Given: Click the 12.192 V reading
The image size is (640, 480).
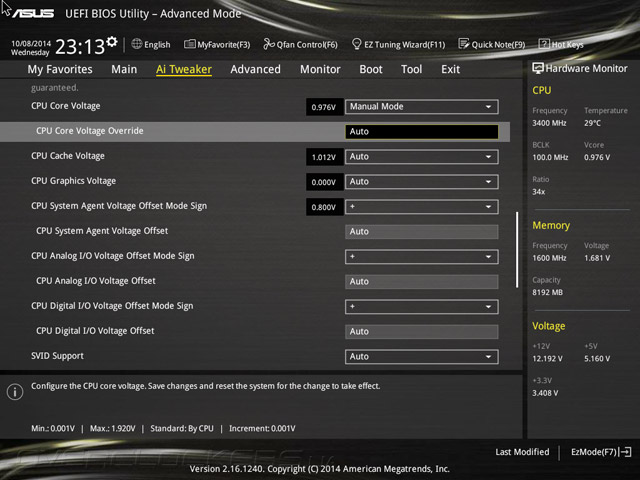Looking at the screenshot, I should point(547,358).
